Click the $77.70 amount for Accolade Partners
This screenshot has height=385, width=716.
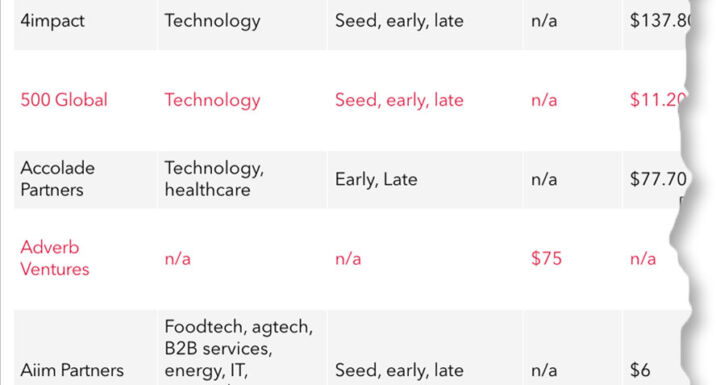658,179
